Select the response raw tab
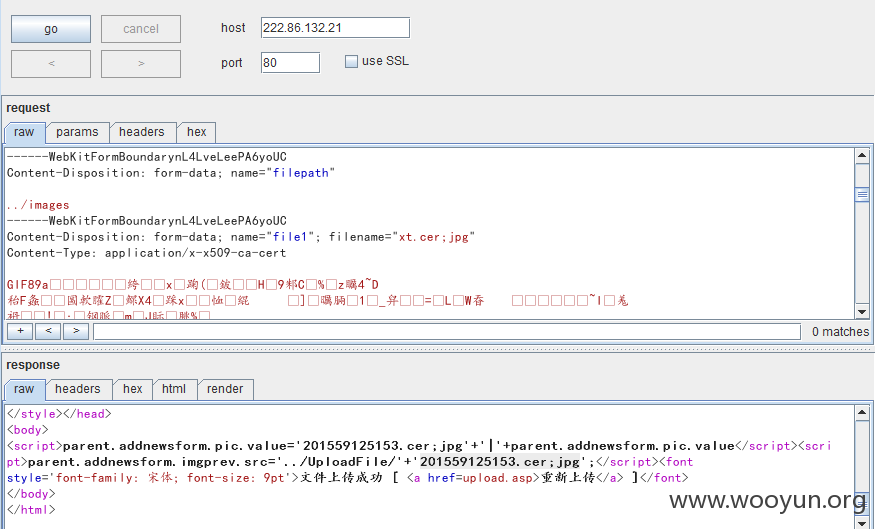Viewport: 875px width, 529px height. click(24, 389)
